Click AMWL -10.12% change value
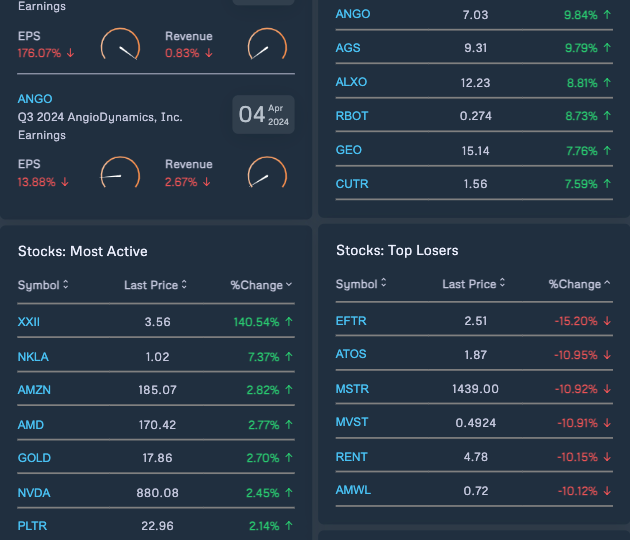The image size is (630, 540). [x=584, y=491]
